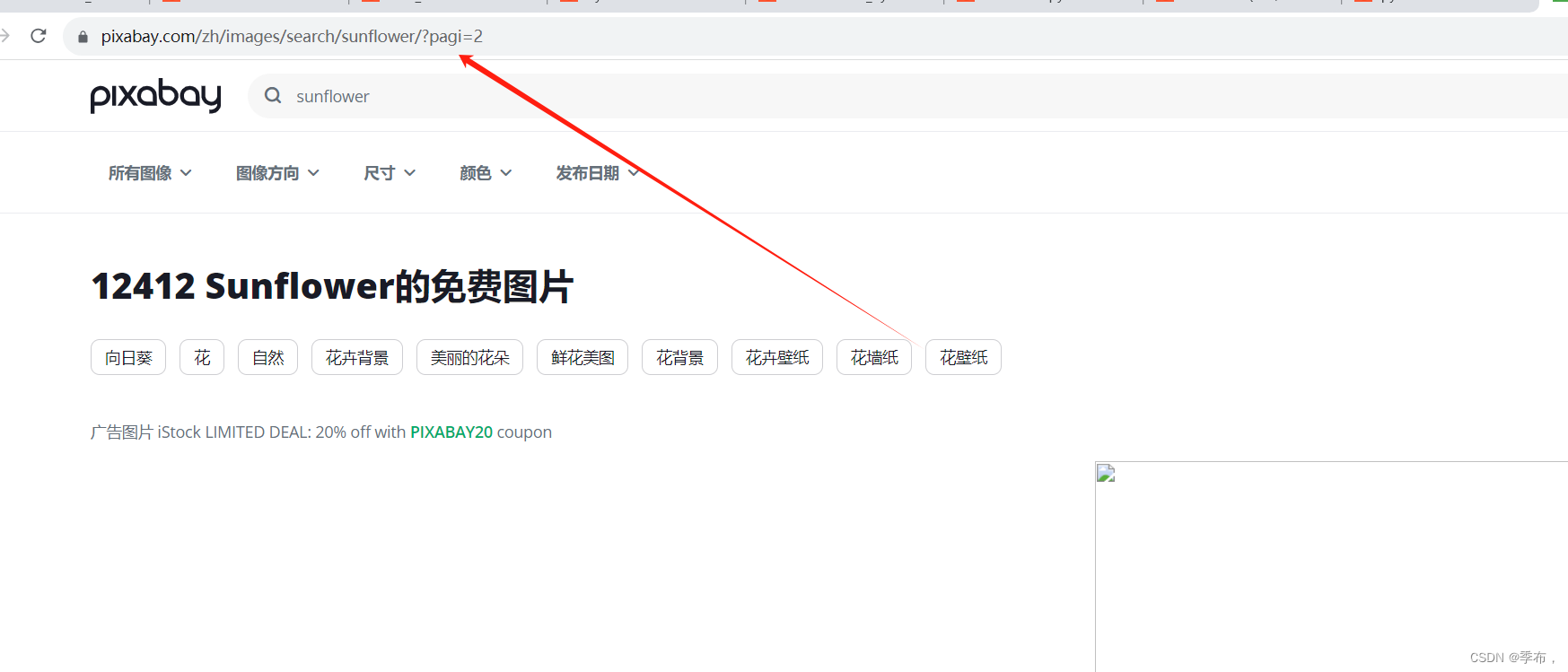Image resolution: width=1568 pixels, height=672 pixels.
Task: Choose the 花墙纸 tag
Action: pos(874,357)
